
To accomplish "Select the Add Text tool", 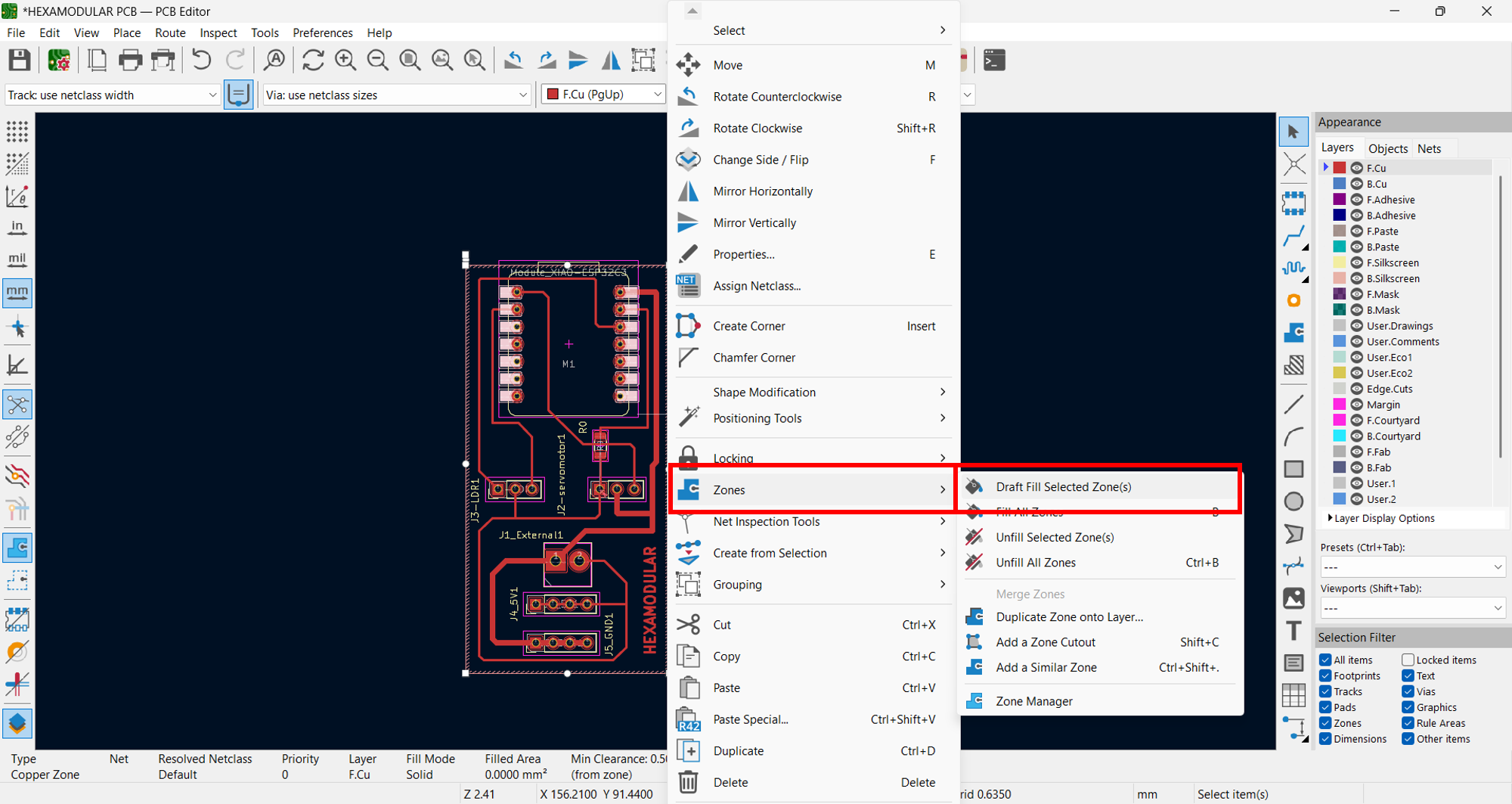I will point(1294,631).
